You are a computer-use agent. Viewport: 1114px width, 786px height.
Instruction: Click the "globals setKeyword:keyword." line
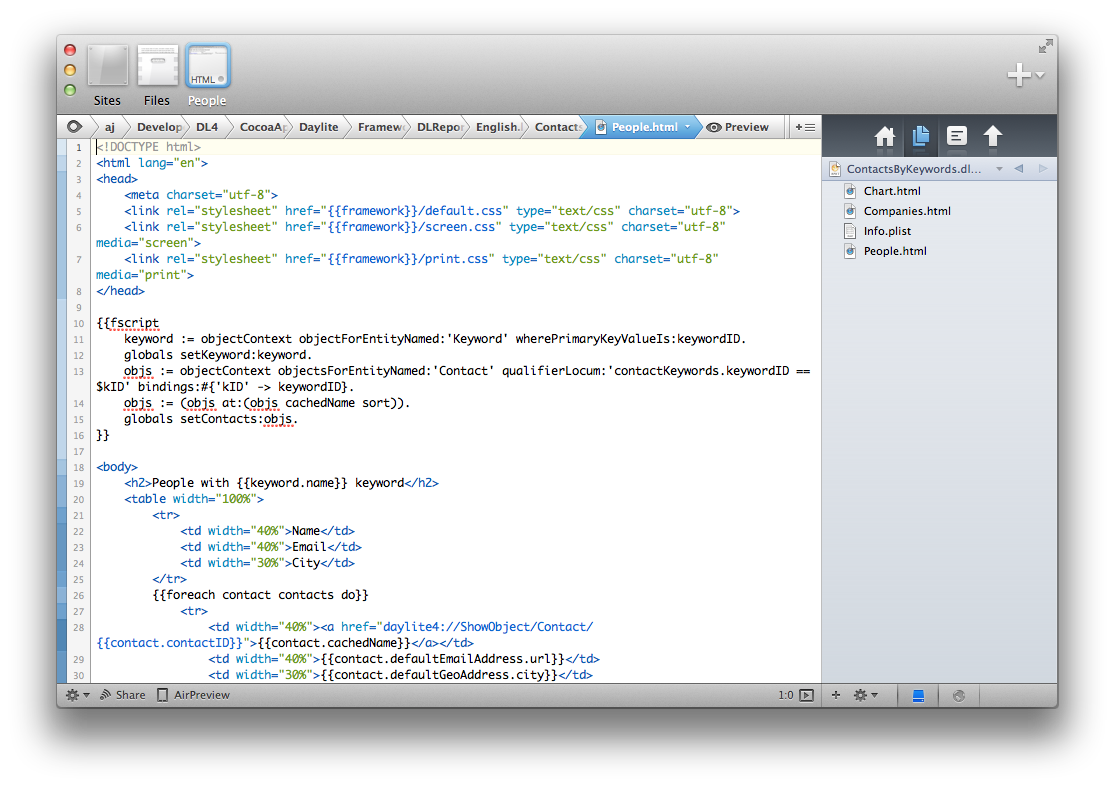(218, 355)
